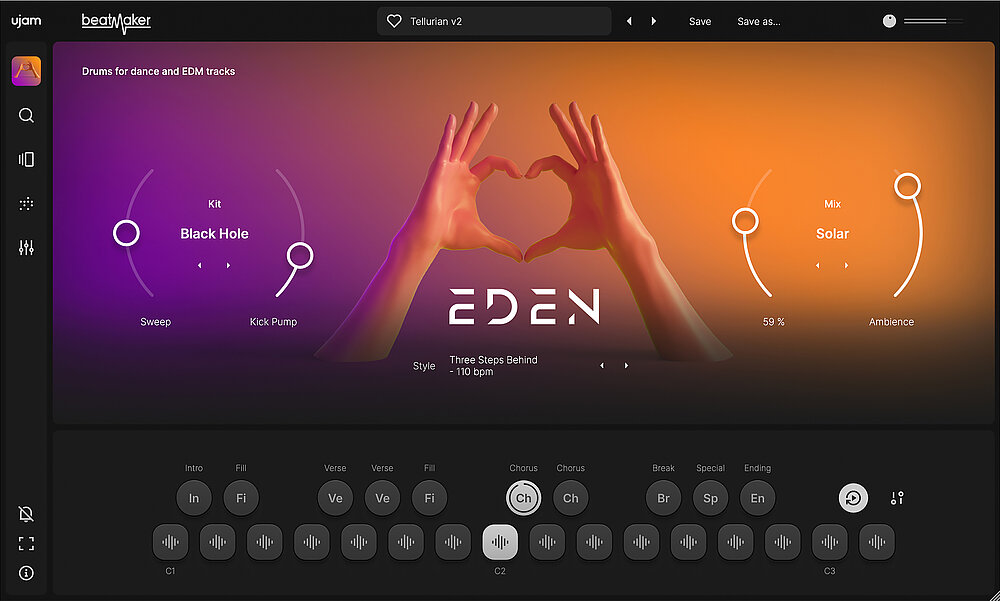Trigger the second drum pad right of C2
Image resolution: width=1000 pixels, height=601 pixels.
[x=594, y=542]
